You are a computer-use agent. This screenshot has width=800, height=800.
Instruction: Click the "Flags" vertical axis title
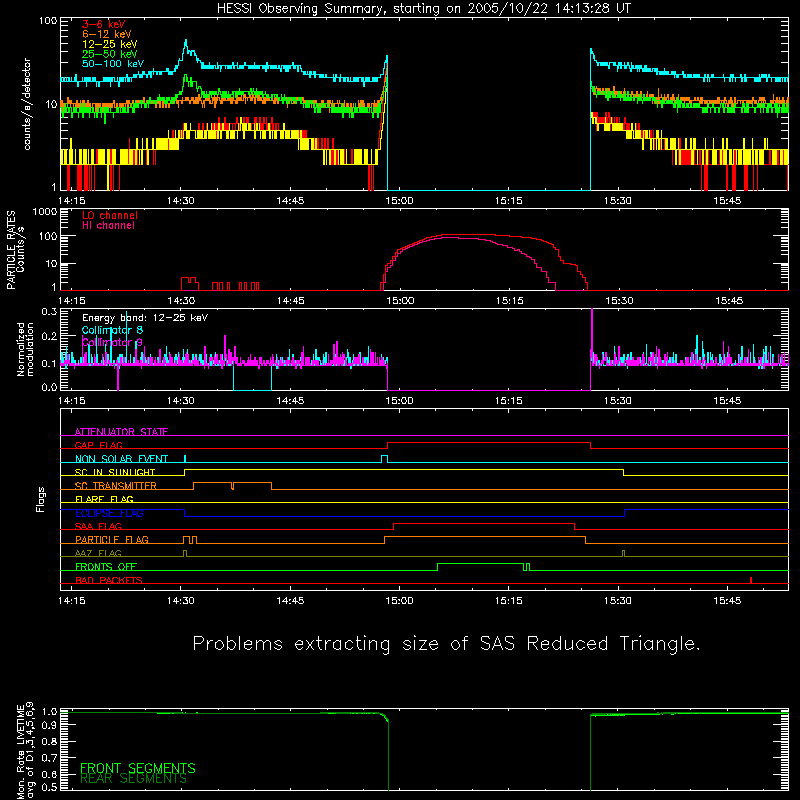click(x=41, y=499)
